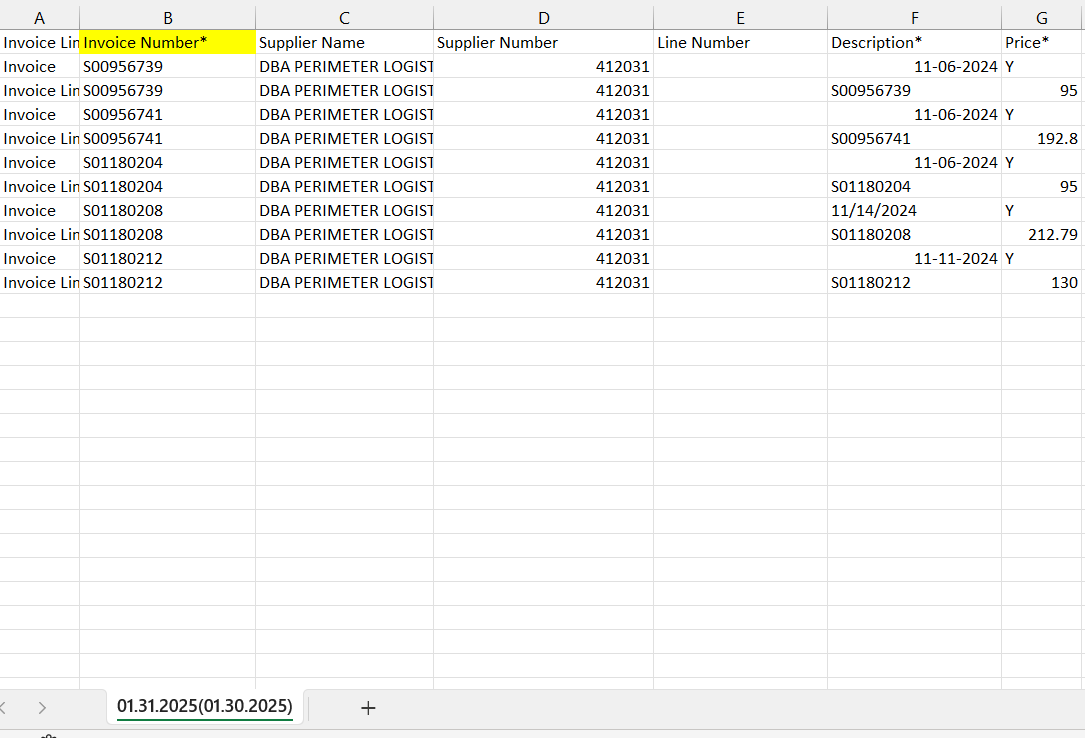The width and height of the screenshot is (1085, 738).
Task: Select column D header
Action: point(544,18)
